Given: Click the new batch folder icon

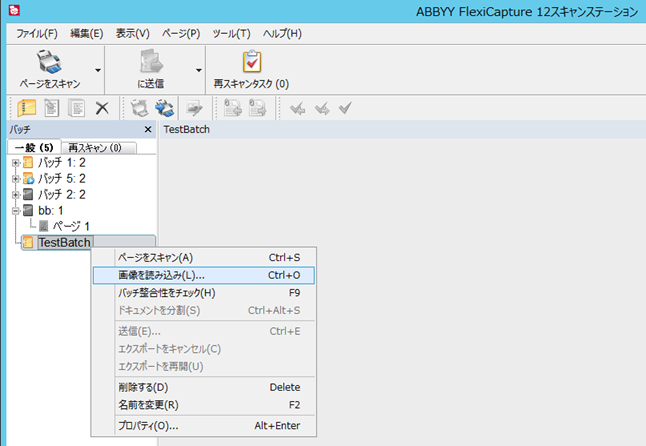Looking at the screenshot, I should point(27,108).
